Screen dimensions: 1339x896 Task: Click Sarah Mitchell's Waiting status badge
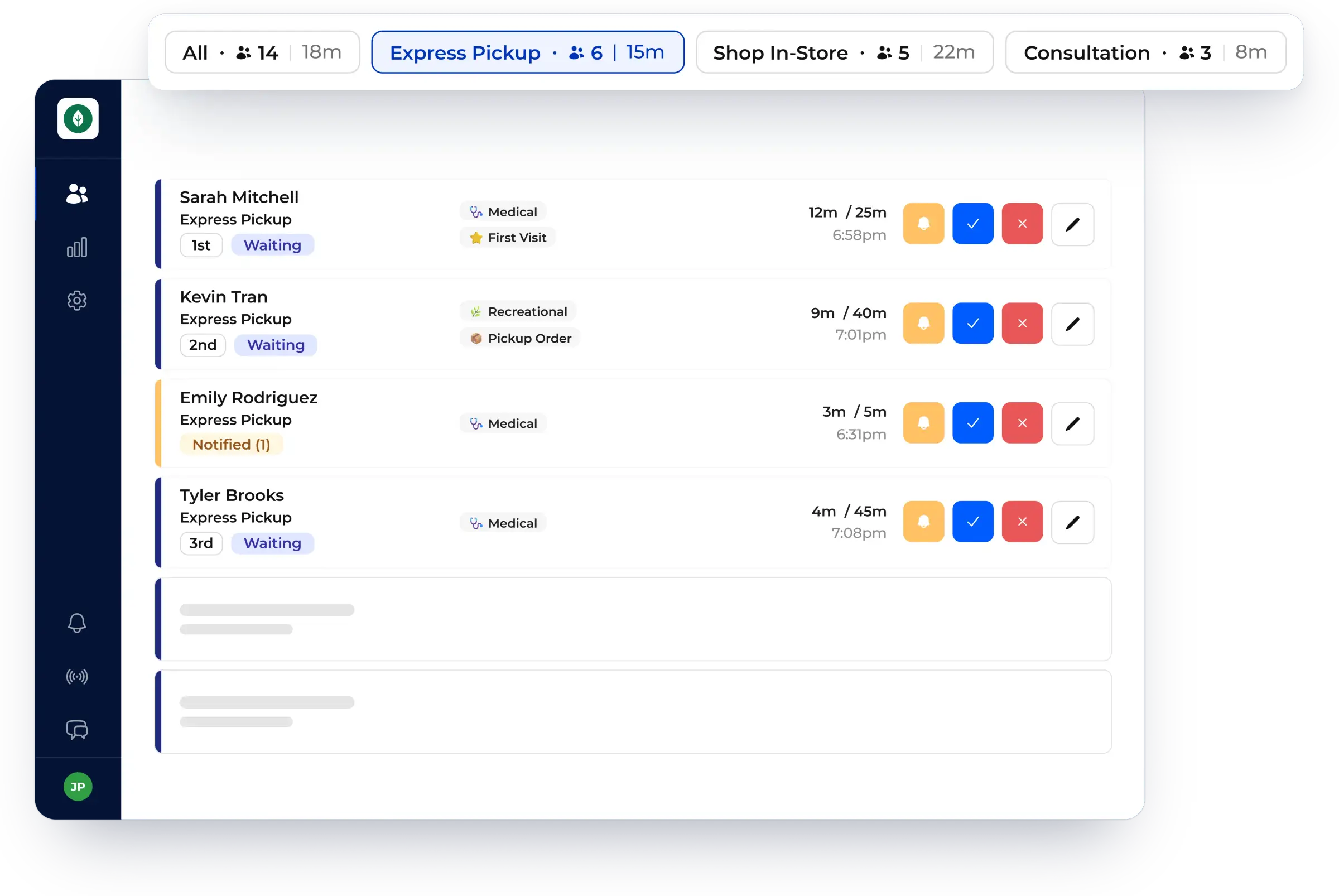(273, 245)
